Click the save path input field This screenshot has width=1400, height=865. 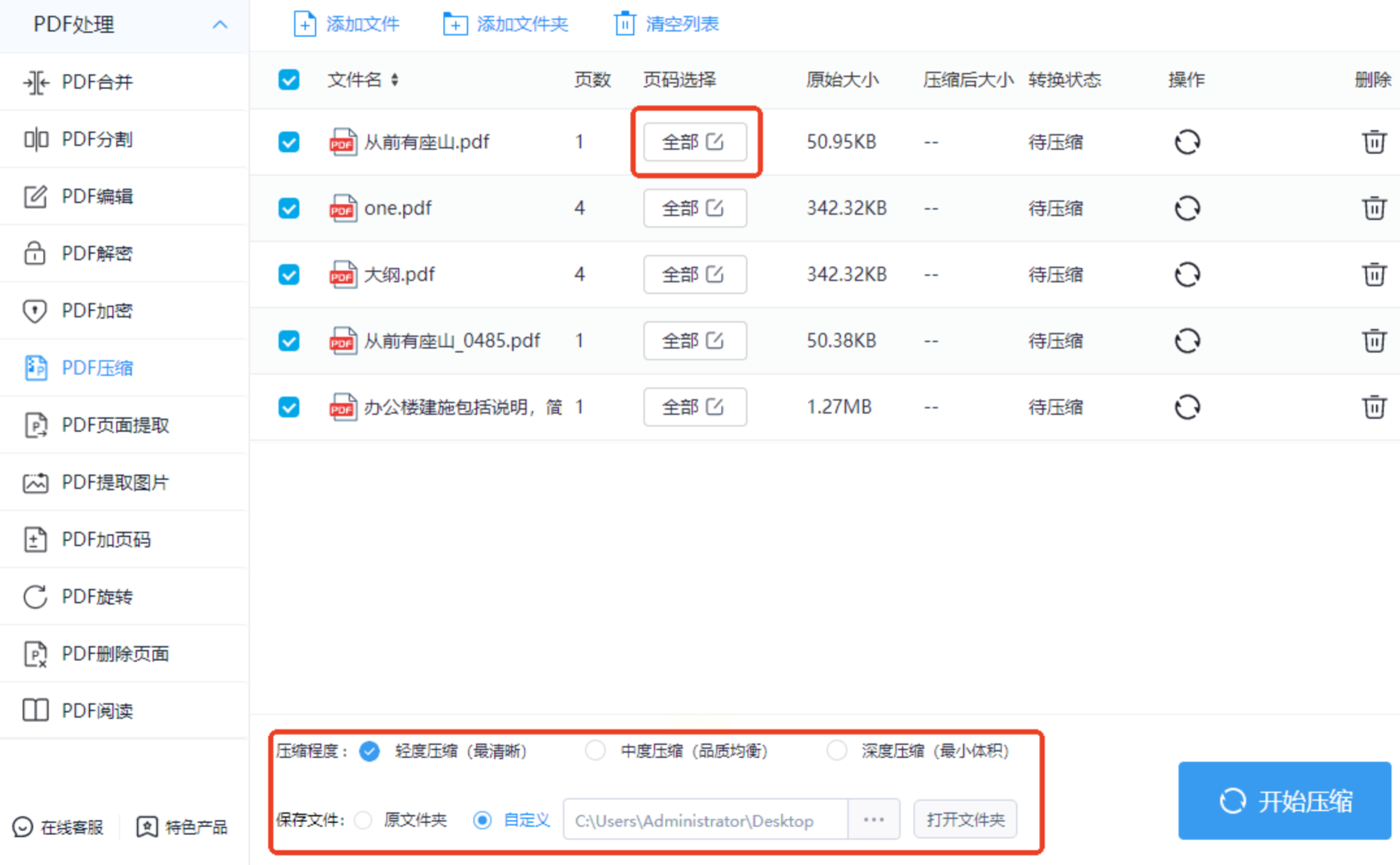[705, 820]
